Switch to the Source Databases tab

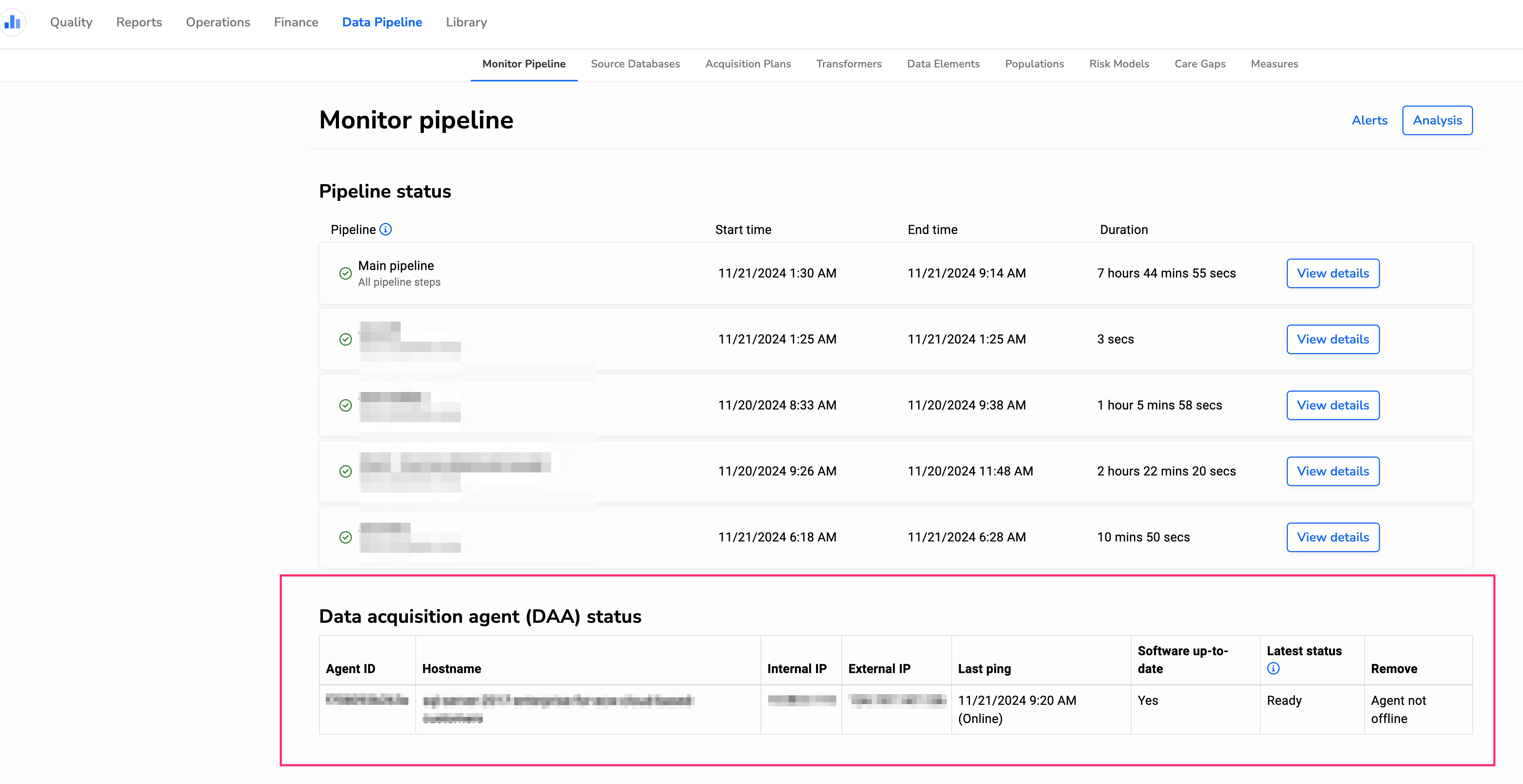[x=635, y=64]
